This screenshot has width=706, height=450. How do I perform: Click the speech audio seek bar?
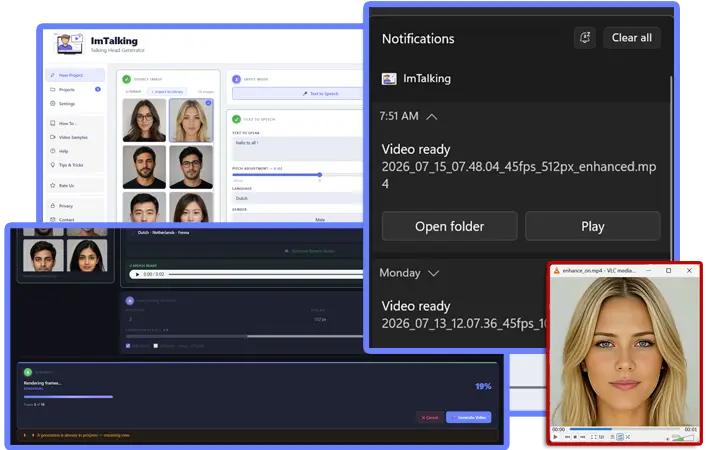point(266,274)
